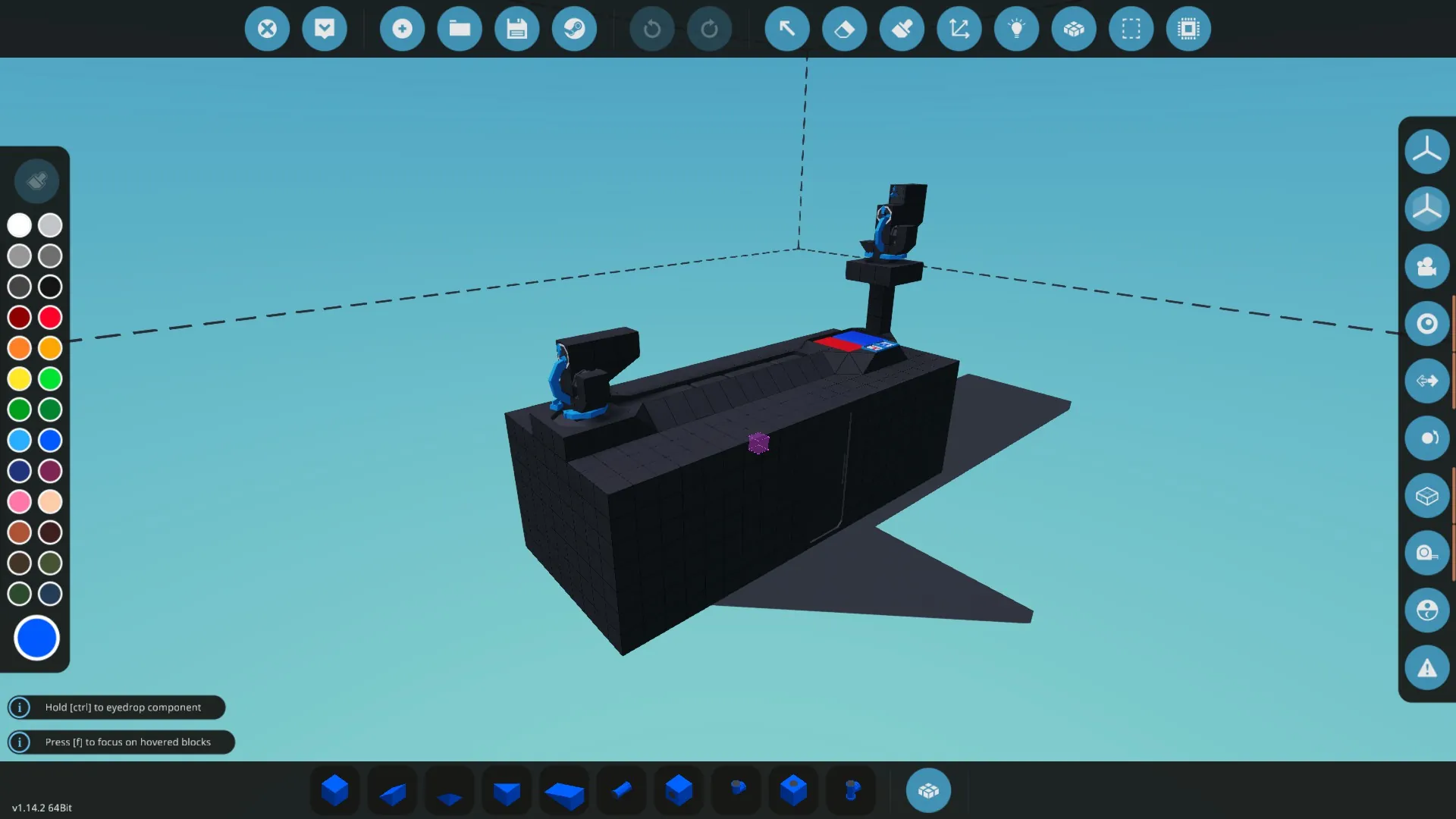This screenshot has width=1456, height=819.
Task: Open the load vehicle folder icon
Action: 460,29
